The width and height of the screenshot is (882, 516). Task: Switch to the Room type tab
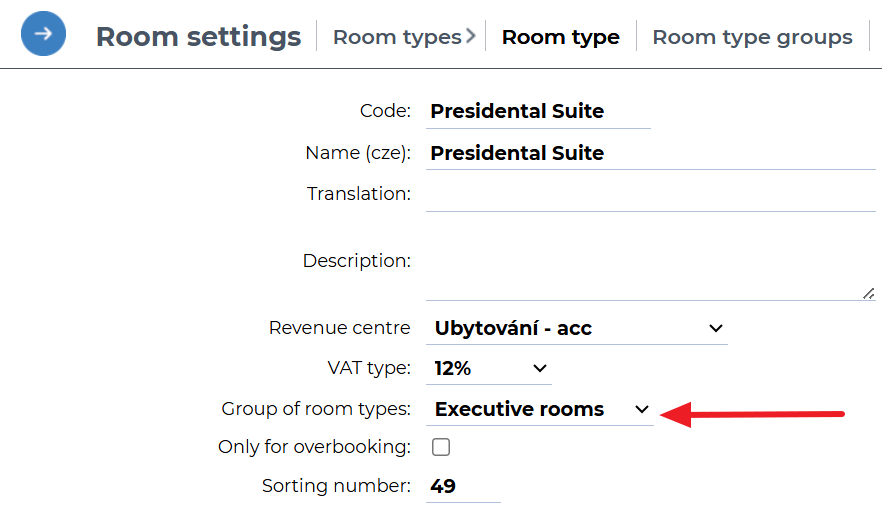pyautogui.click(x=560, y=37)
